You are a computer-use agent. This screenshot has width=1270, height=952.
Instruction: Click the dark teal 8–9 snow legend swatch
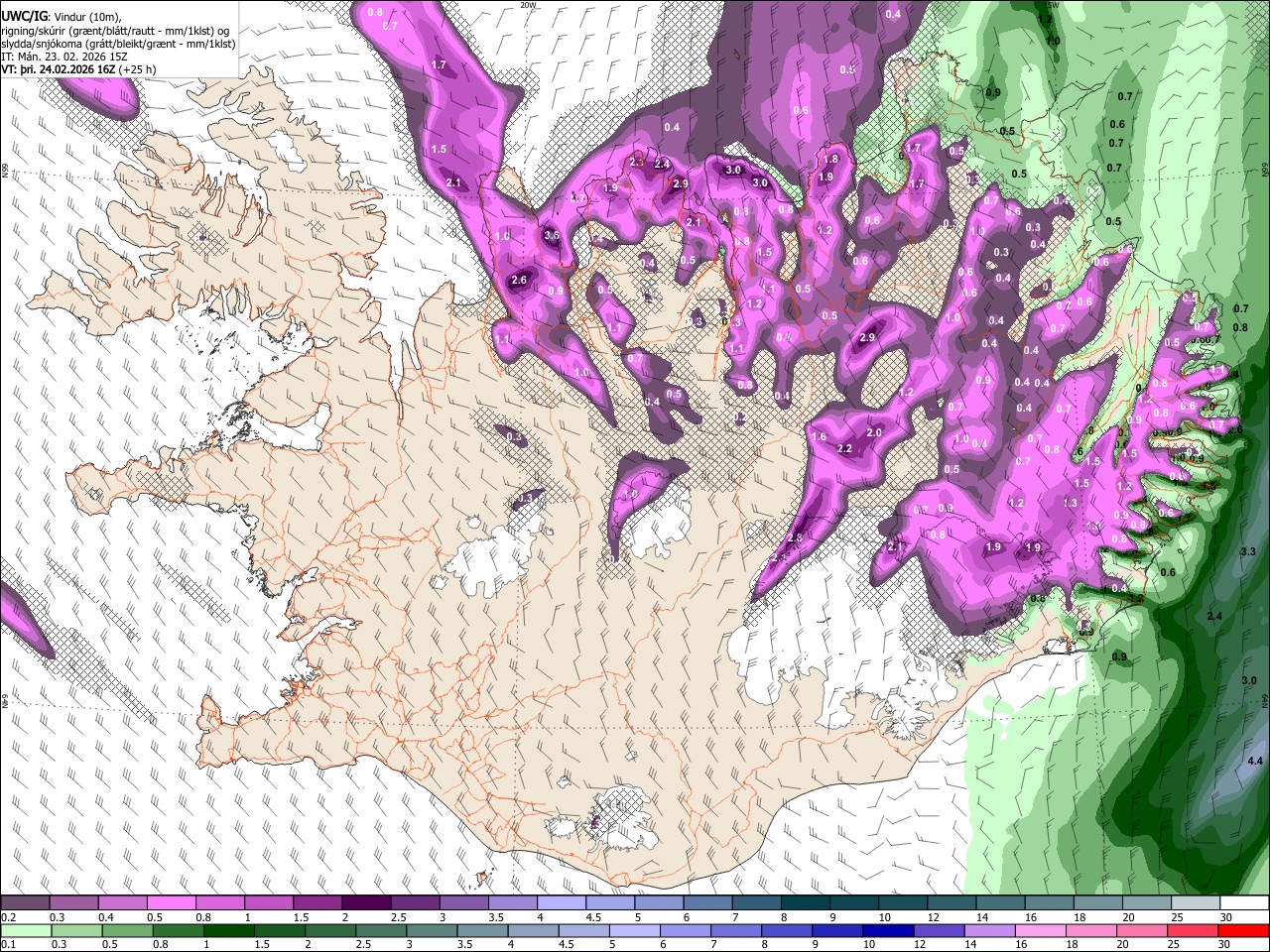tap(805, 903)
